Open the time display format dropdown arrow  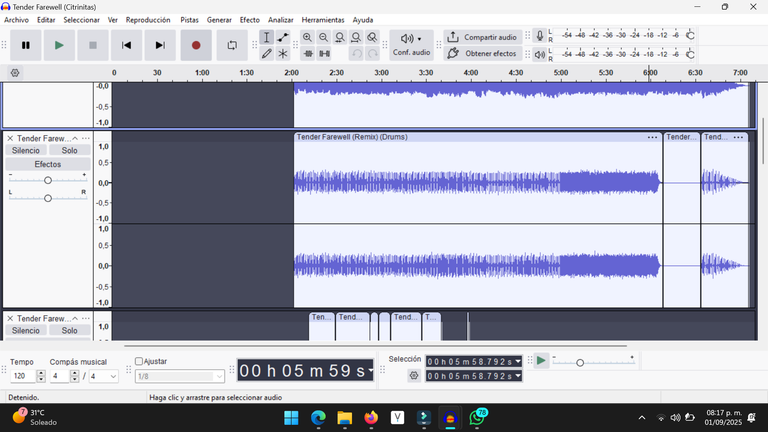(371, 370)
